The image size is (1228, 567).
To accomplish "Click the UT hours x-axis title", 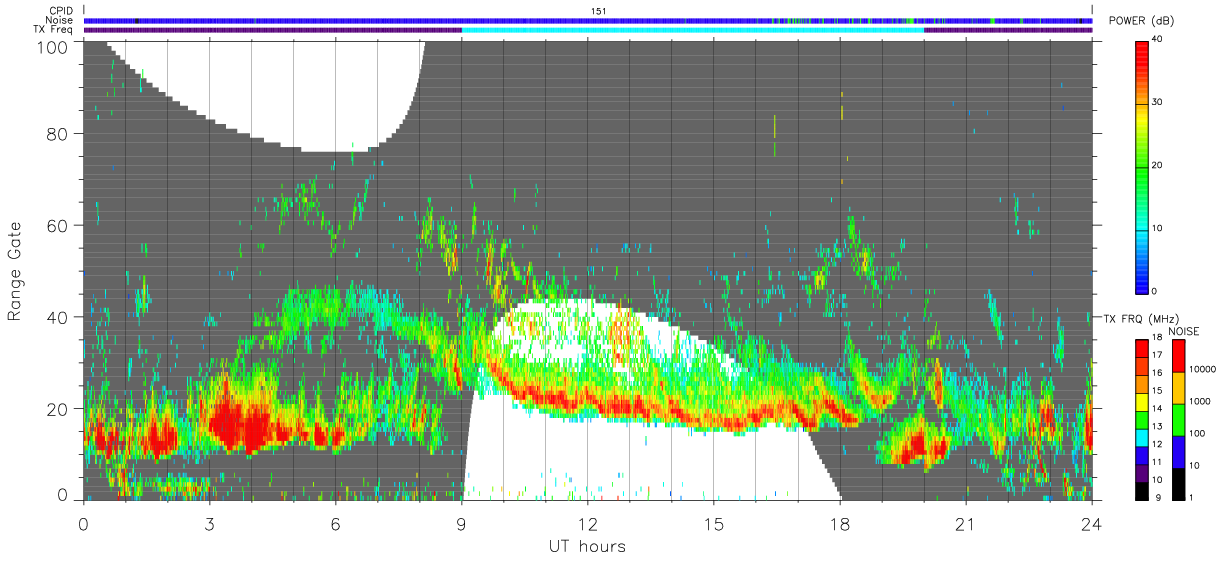I will point(587,546).
